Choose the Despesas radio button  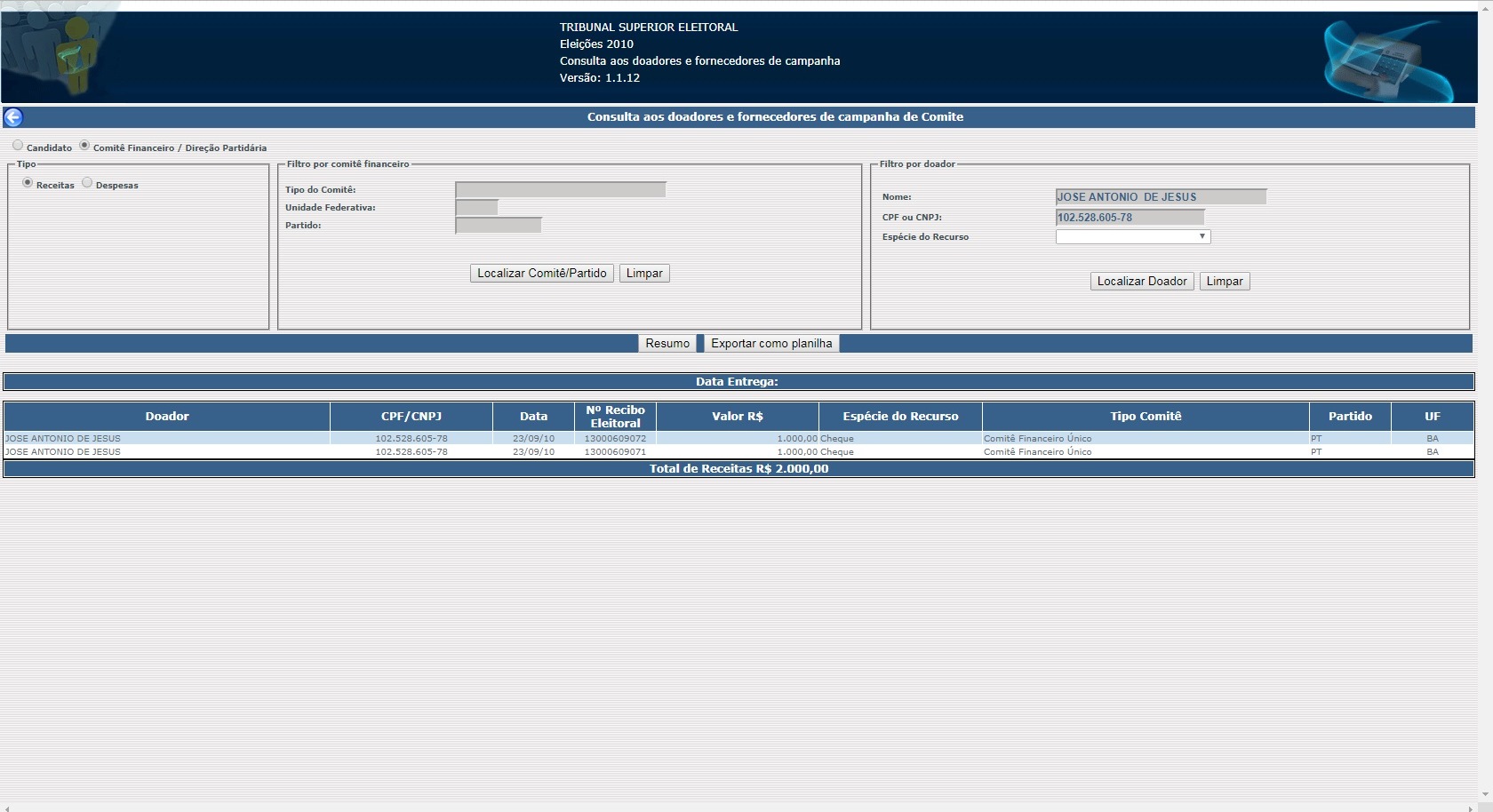87,183
